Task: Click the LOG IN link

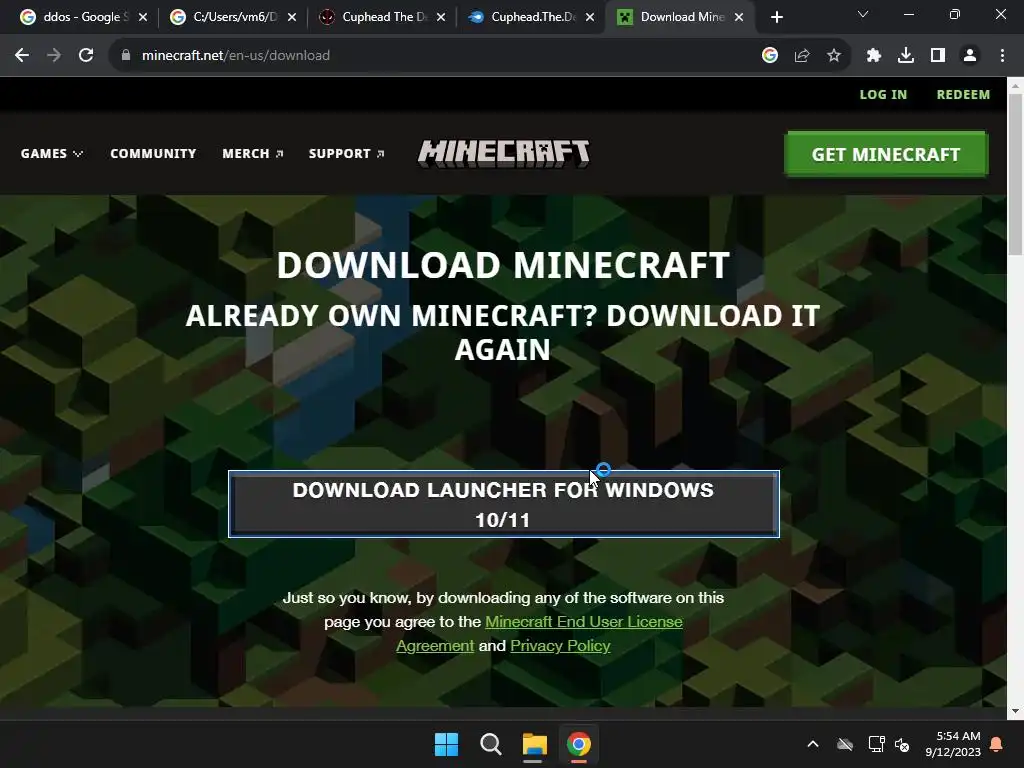Action: tap(883, 95)
